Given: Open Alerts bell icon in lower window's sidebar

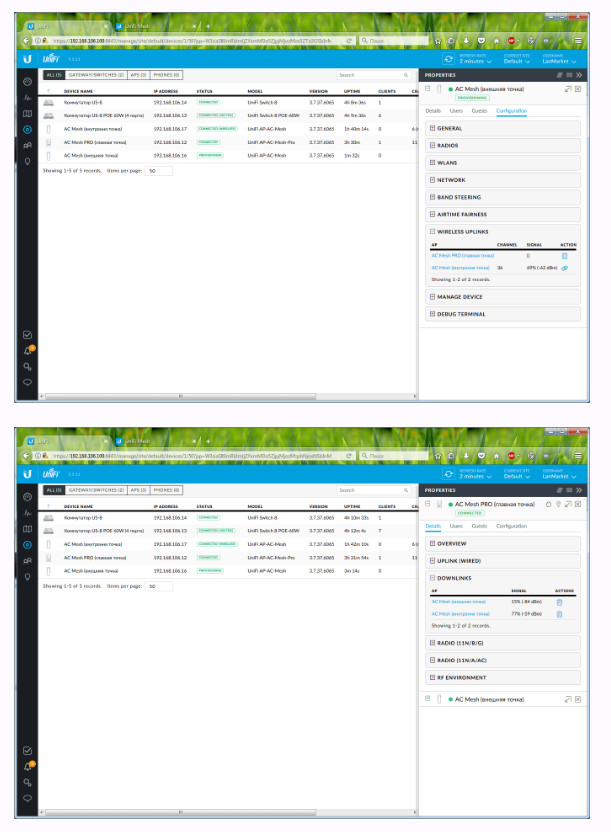Looking at the screenshot, I should coord(28,766).
